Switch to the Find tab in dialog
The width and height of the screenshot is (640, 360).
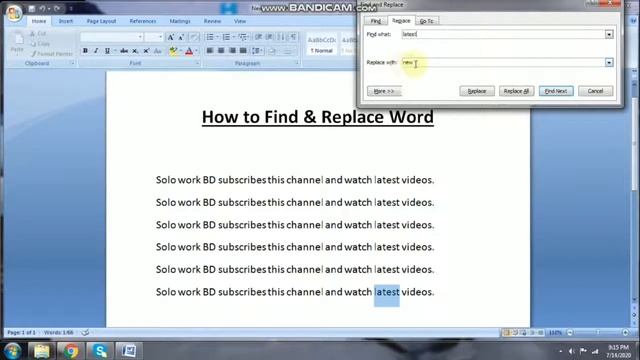376,21
